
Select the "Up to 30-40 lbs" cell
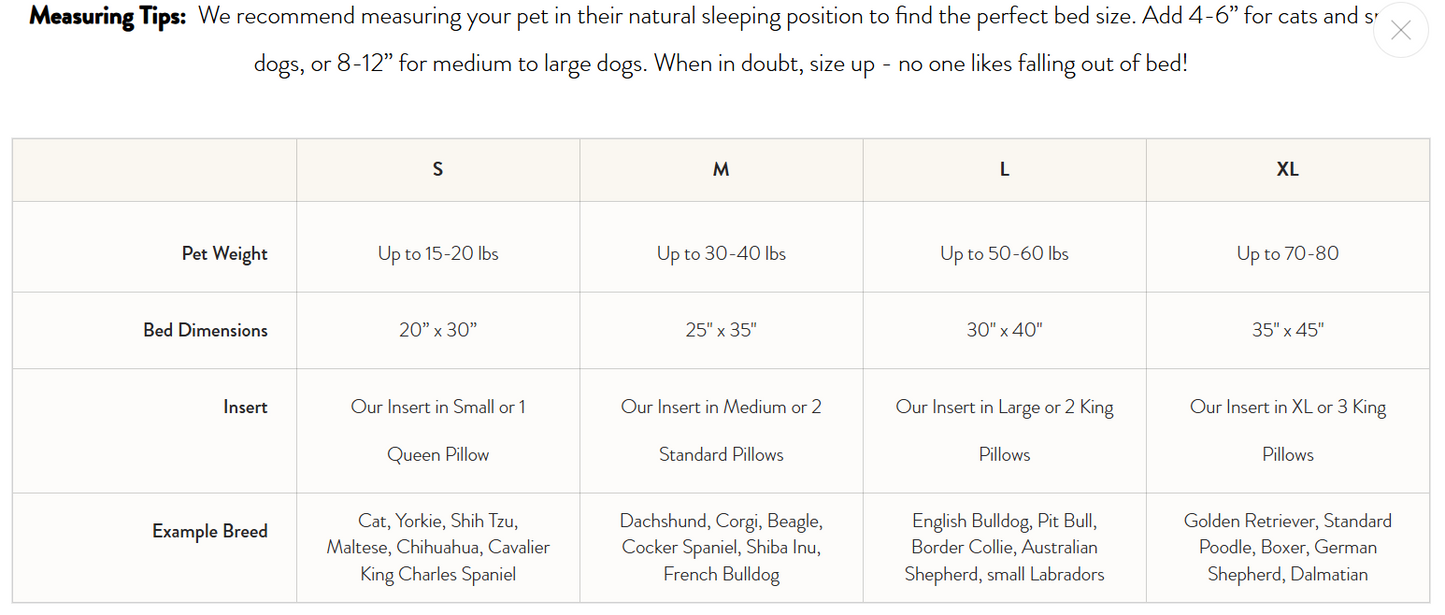(x=721, y=254)
